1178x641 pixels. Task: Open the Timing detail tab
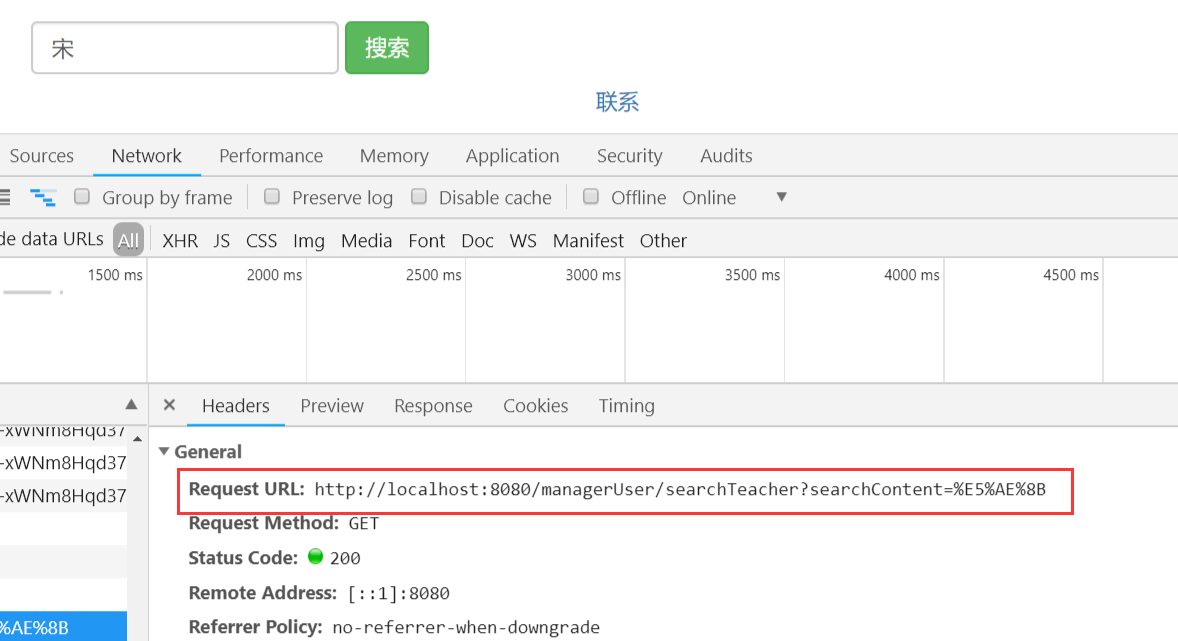(x=627, y=406)
